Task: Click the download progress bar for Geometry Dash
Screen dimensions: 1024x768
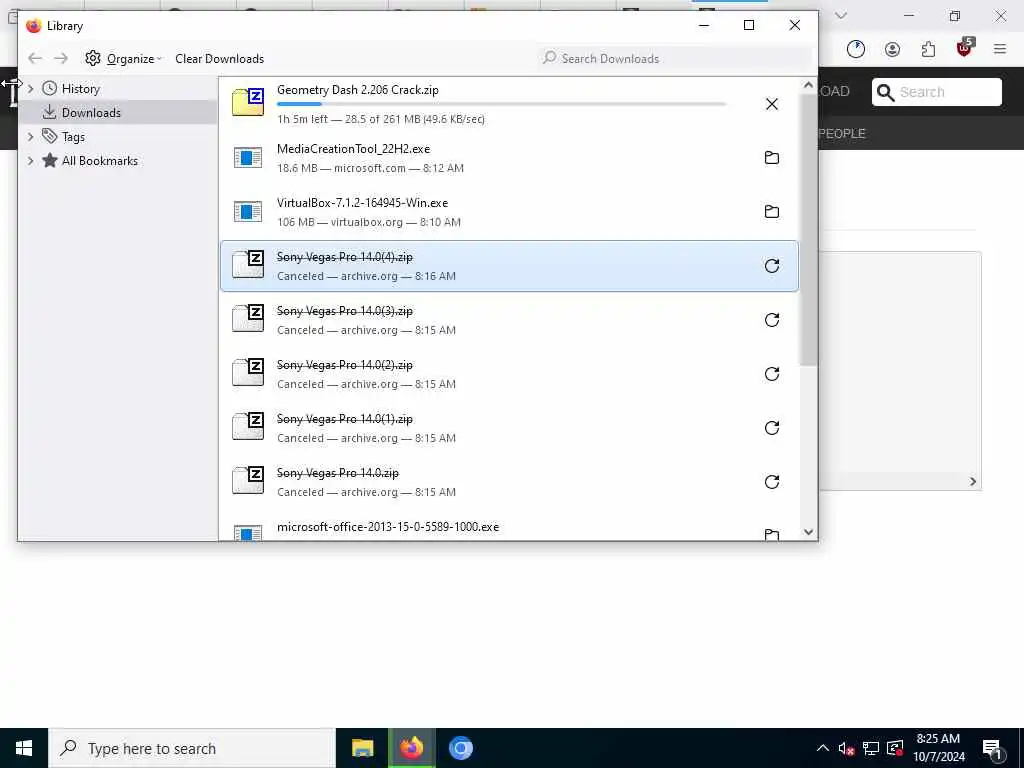Action: pos(501,104)
